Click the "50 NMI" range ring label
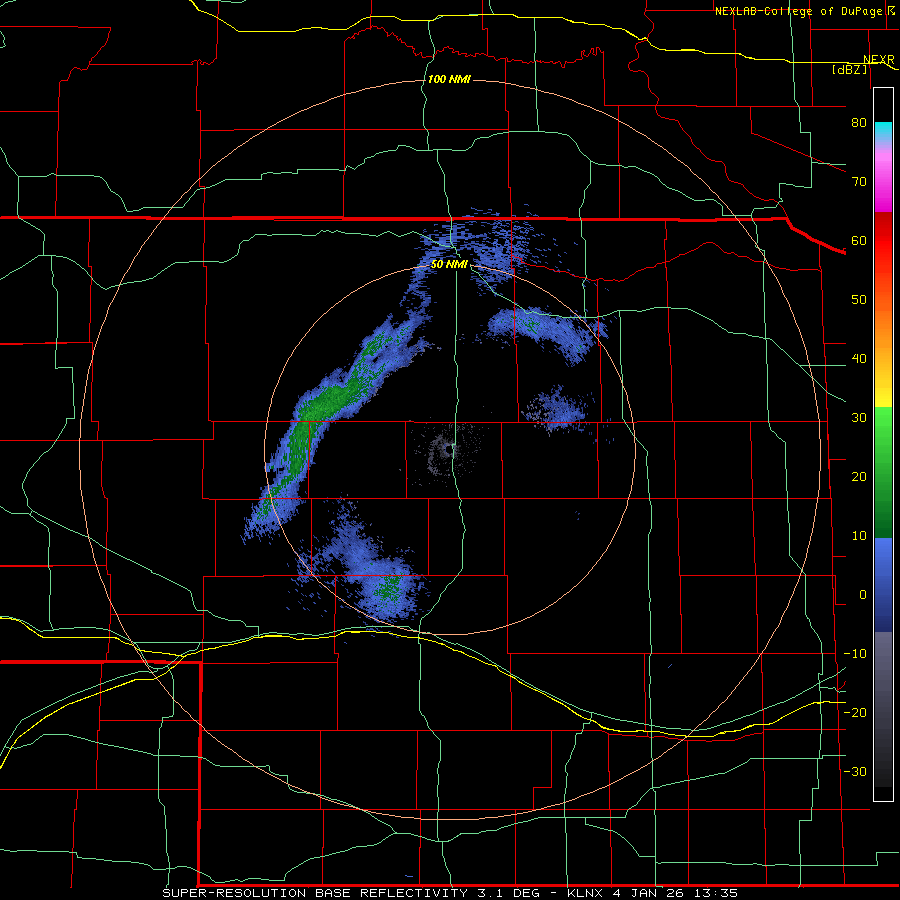 [x=449, y=265]
